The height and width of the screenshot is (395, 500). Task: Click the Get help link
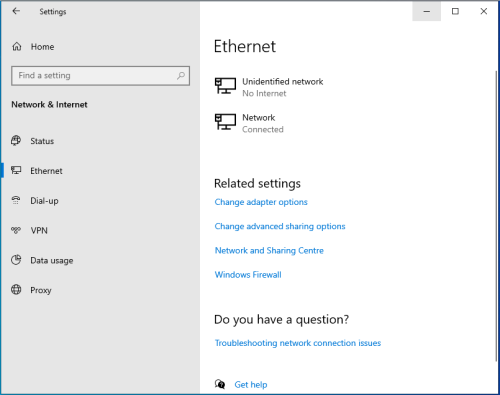[251, 385]
